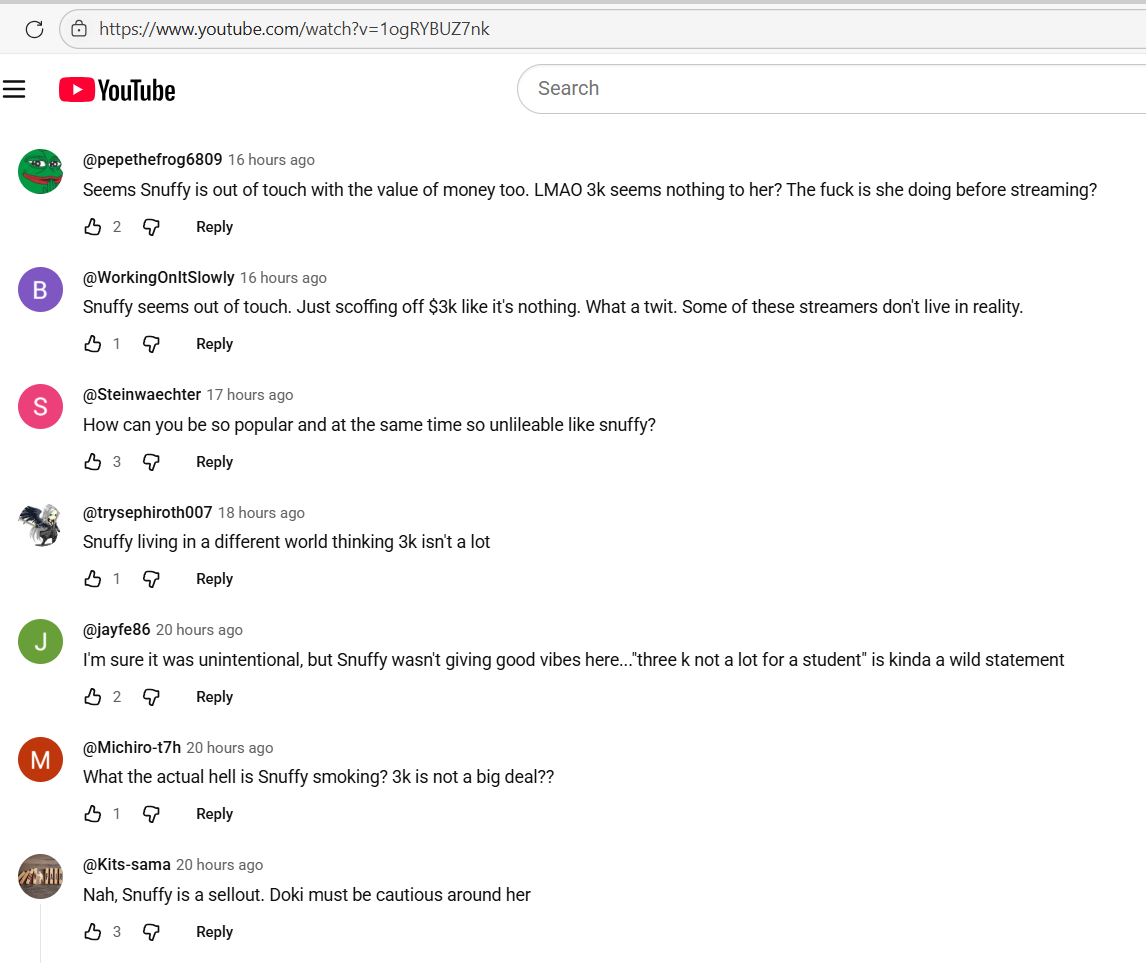Like @Michiro-t7h's comment
This screenshot has width=1146, height=963.
(93, 814)
